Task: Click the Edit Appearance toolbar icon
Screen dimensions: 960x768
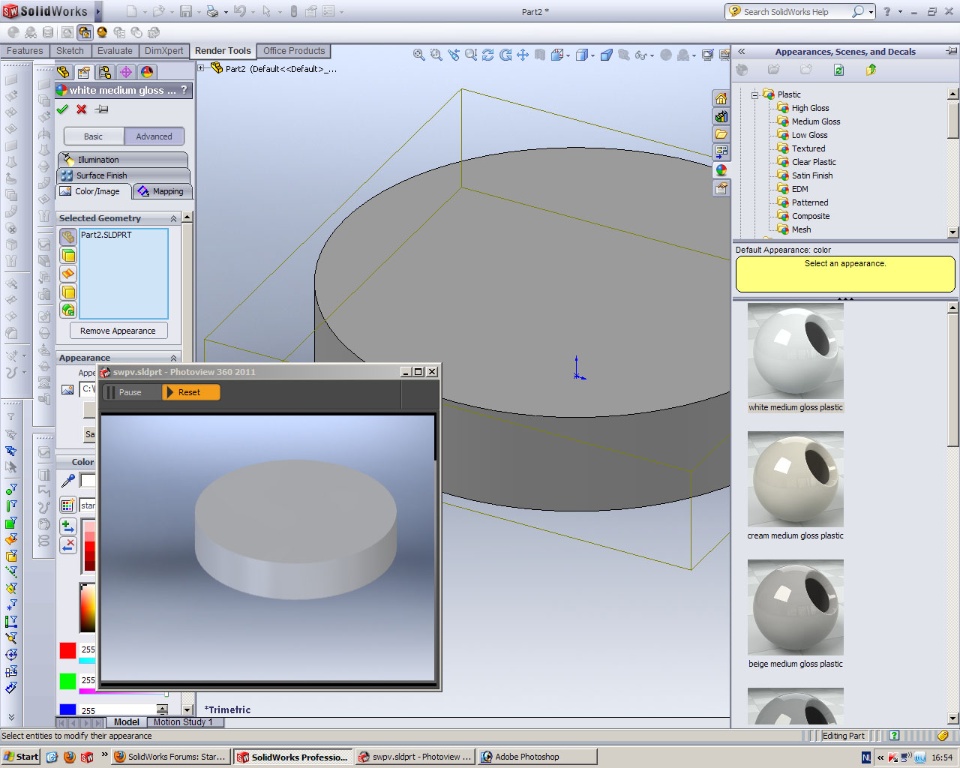Action: (84, 32)
